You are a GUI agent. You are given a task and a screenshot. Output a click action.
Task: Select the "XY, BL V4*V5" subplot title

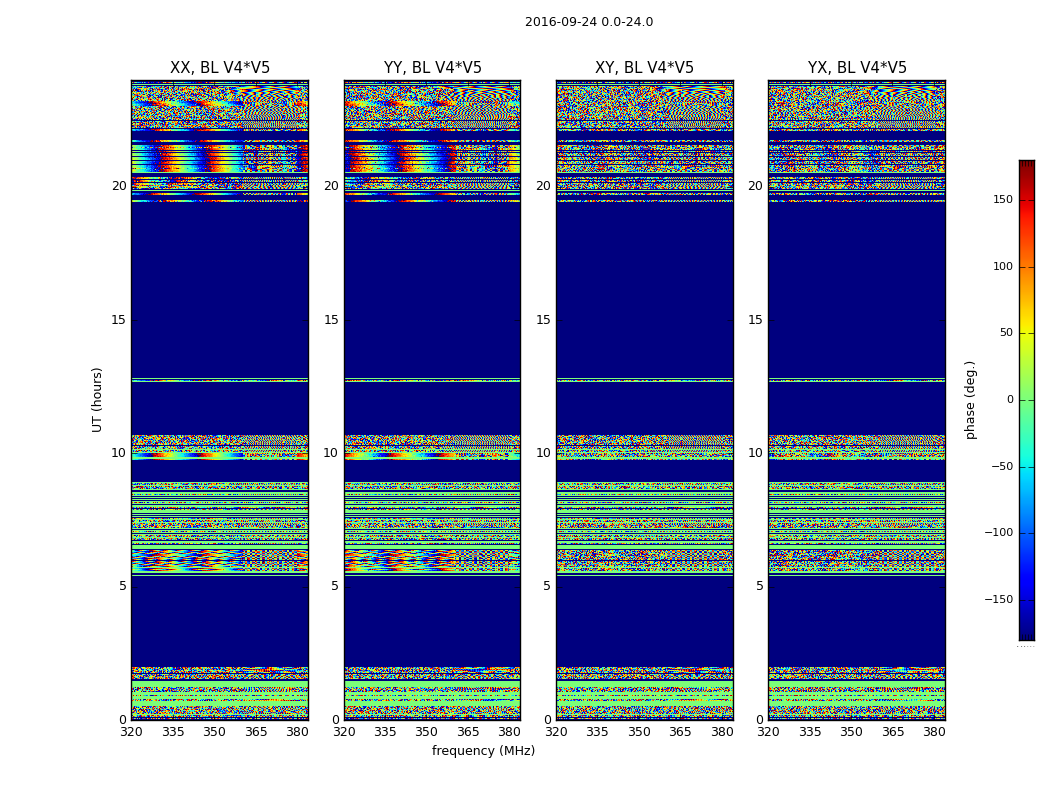(x=644, y=68)
